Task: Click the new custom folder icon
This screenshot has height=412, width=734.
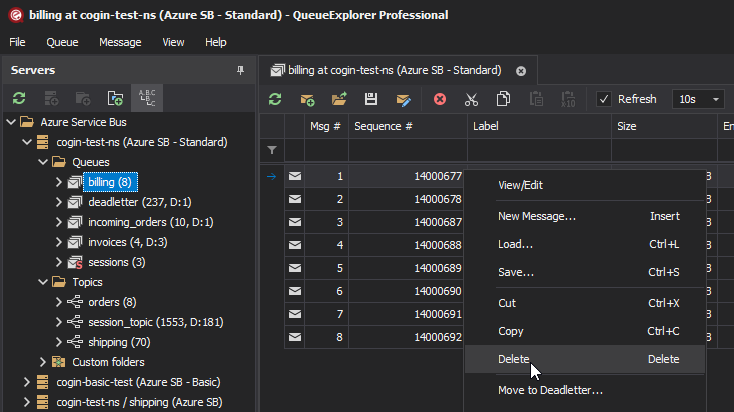Action: click(115, 98)
